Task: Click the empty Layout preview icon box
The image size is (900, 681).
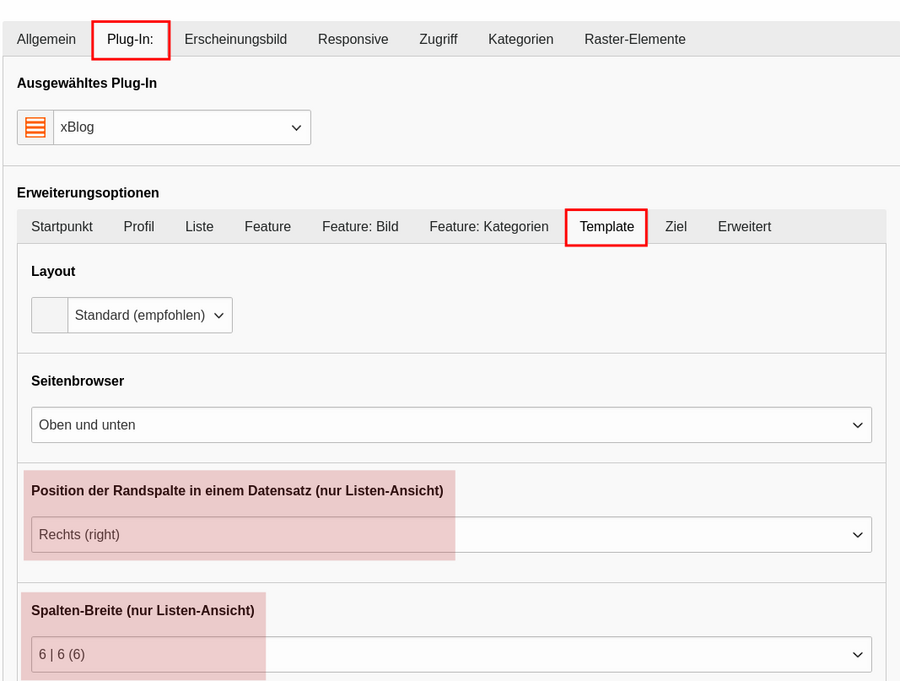Action: click(49, 315)
